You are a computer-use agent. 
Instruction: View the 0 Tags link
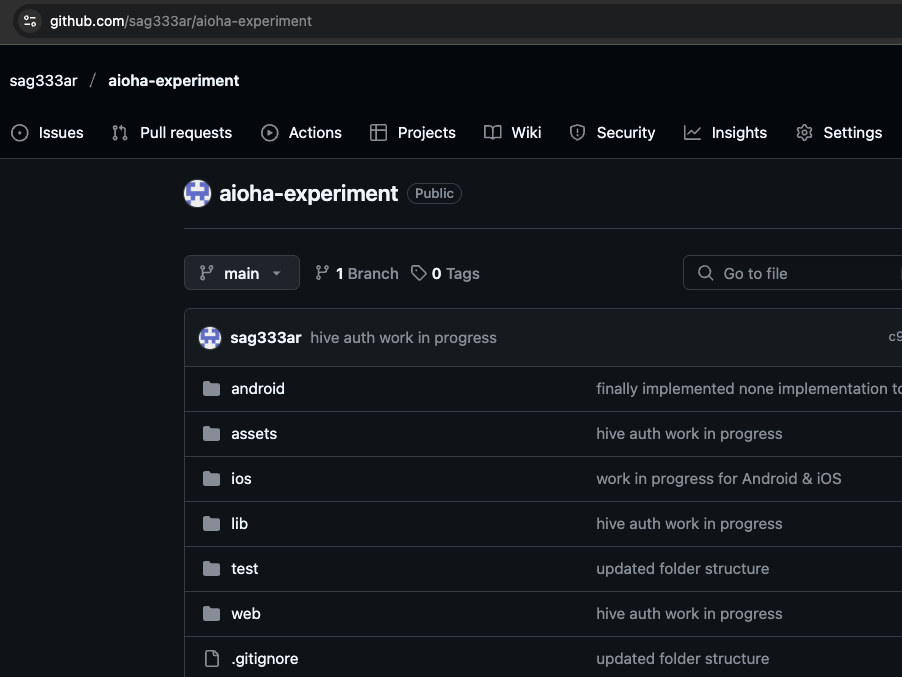pos(445,273)
